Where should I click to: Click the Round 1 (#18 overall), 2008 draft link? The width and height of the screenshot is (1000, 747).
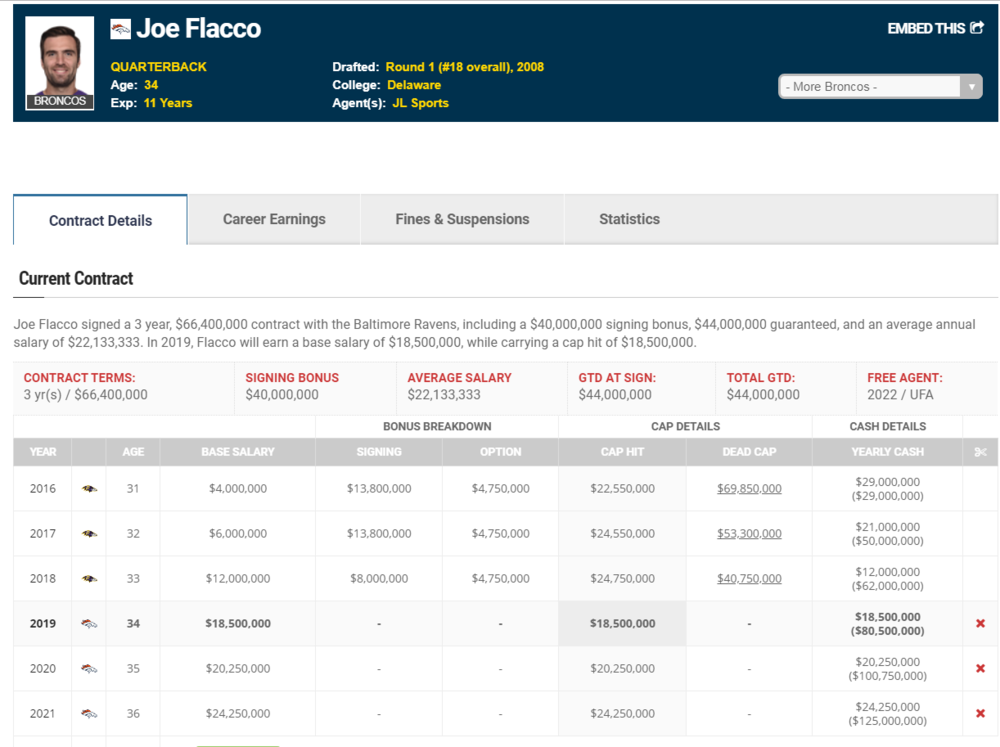coord(465,67)
